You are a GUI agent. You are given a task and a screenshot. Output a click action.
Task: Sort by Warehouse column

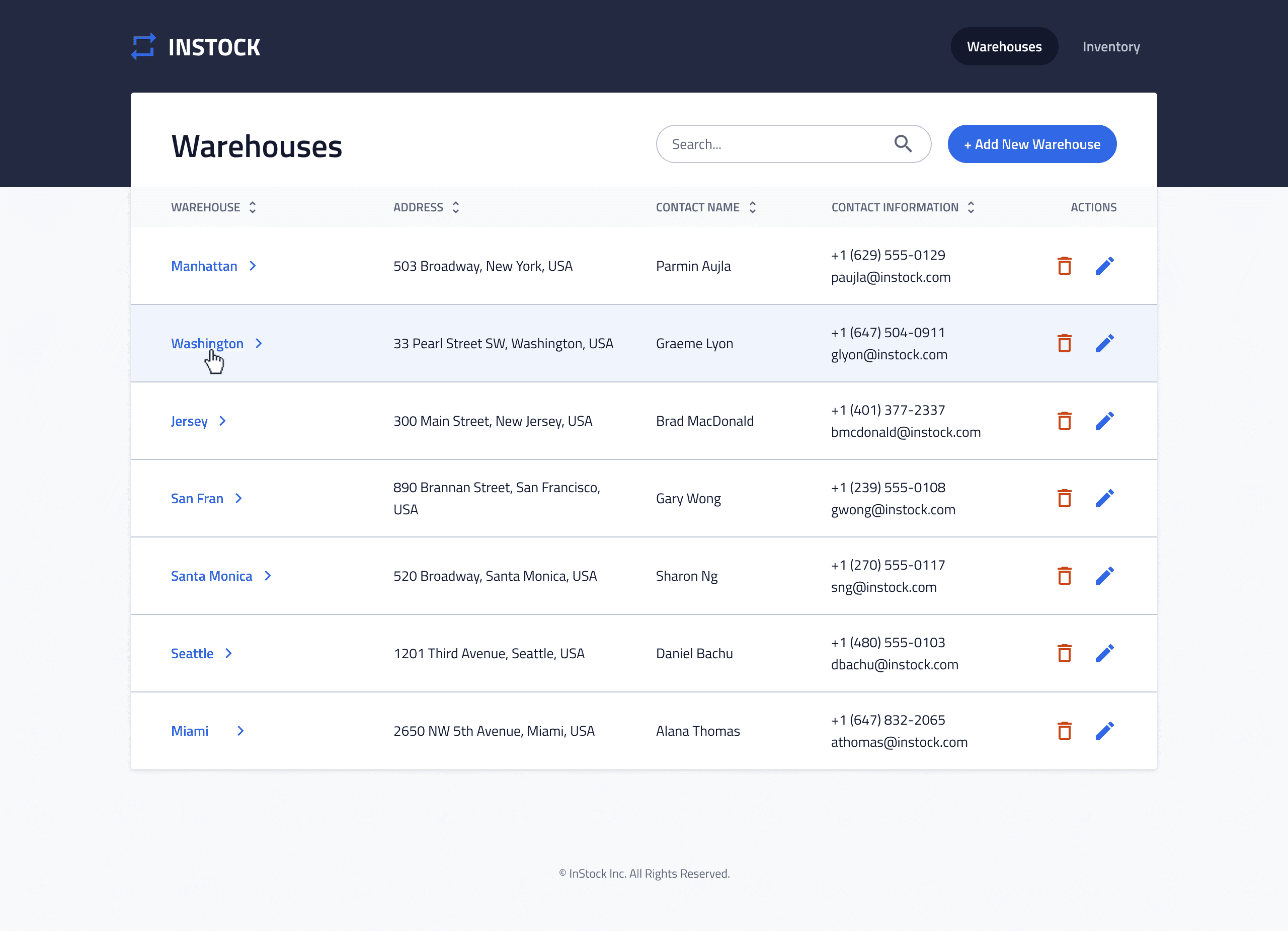[253, 207]
